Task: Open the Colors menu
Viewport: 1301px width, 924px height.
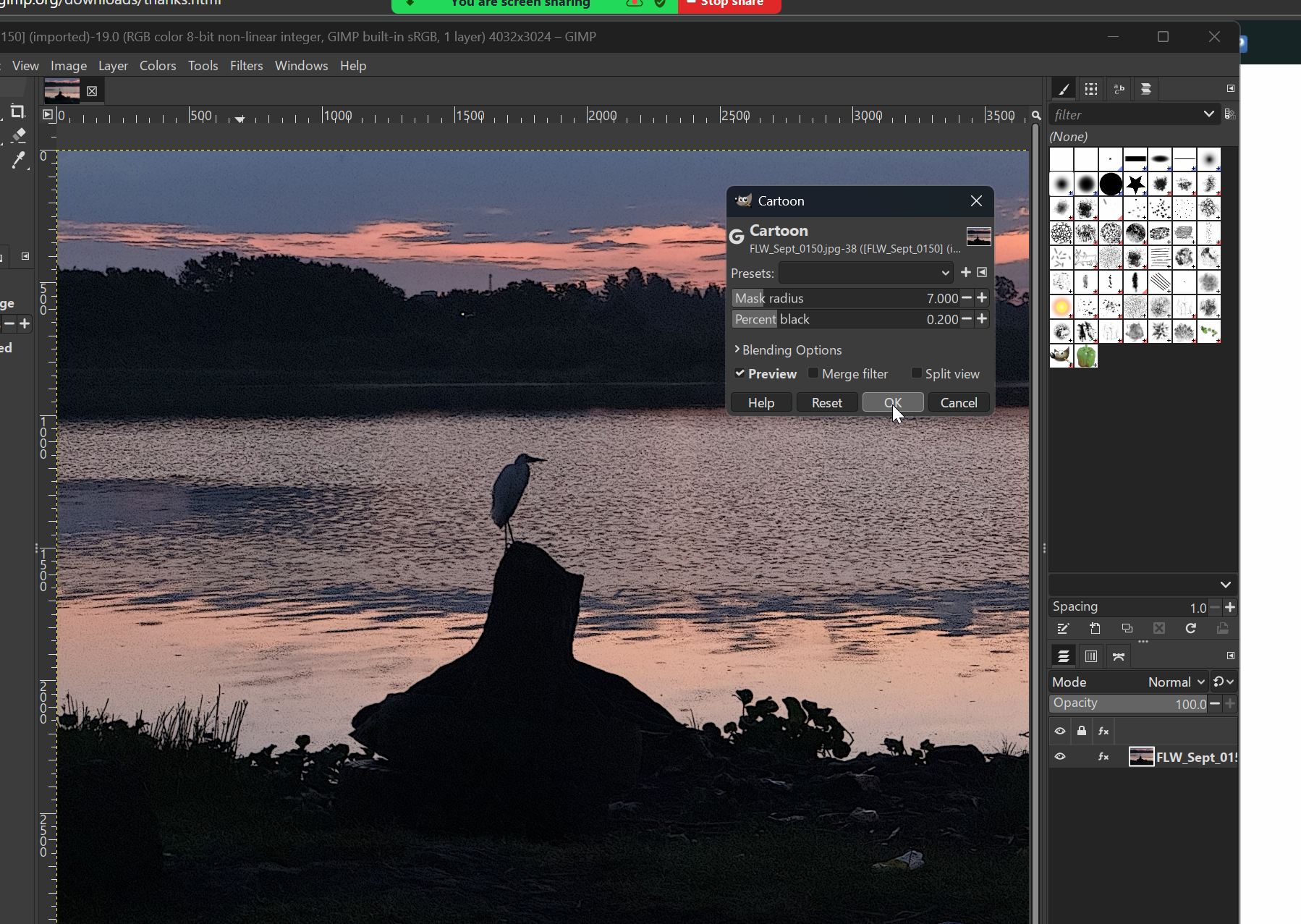Action: [x=158, y=66]
